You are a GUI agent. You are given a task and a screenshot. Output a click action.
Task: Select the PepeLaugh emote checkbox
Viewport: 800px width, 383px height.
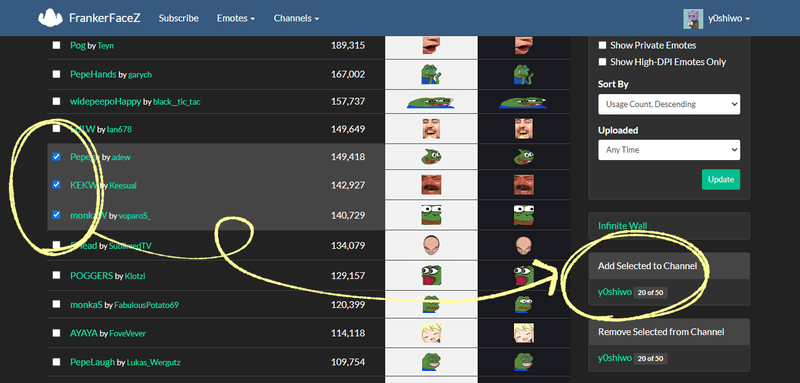tap(56, 362)
